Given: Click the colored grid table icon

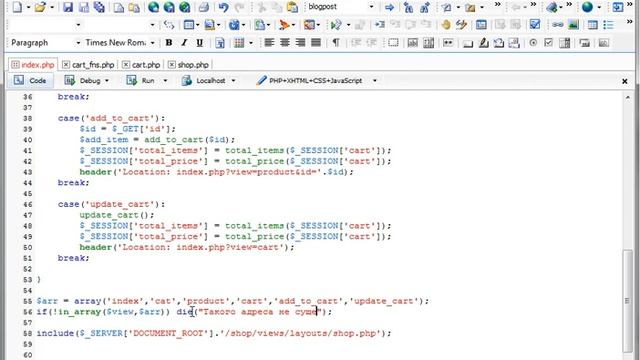Looking at the screenshot, I should click(x=239, y=42).
